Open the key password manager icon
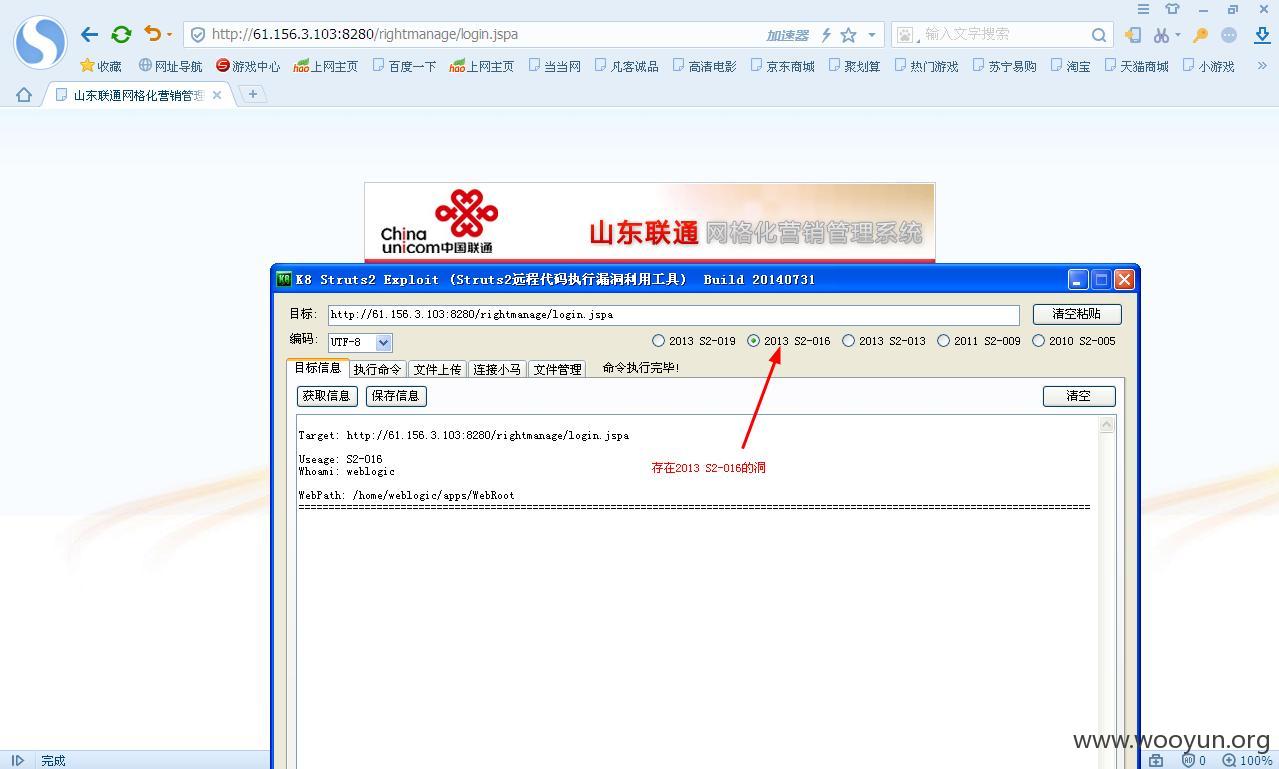Image resolution: width=1279 pixels, height=769 pixels. 1201,35
